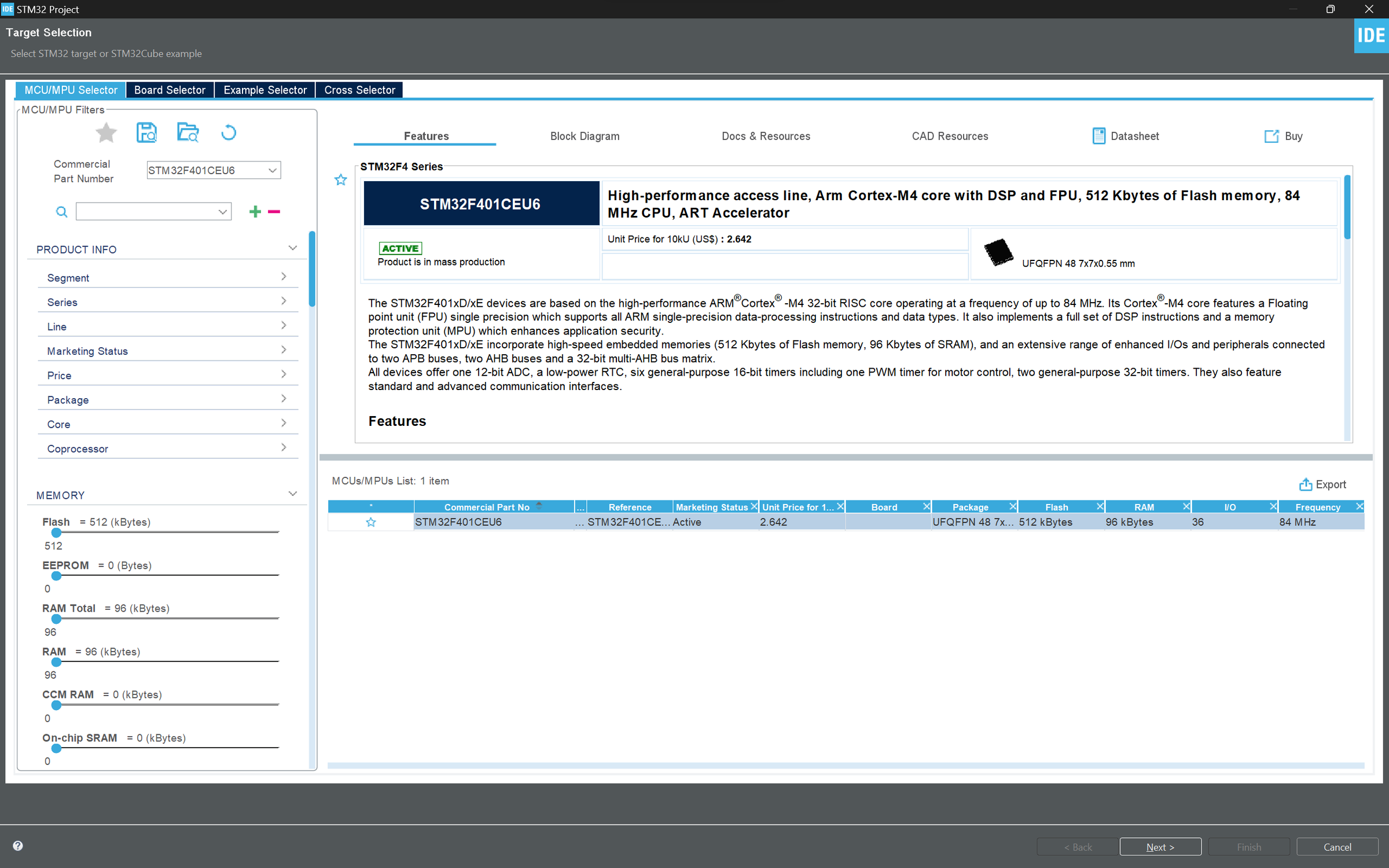Toggle favorite star in STM32F401CEU6 list row

[x=371, y=522]
